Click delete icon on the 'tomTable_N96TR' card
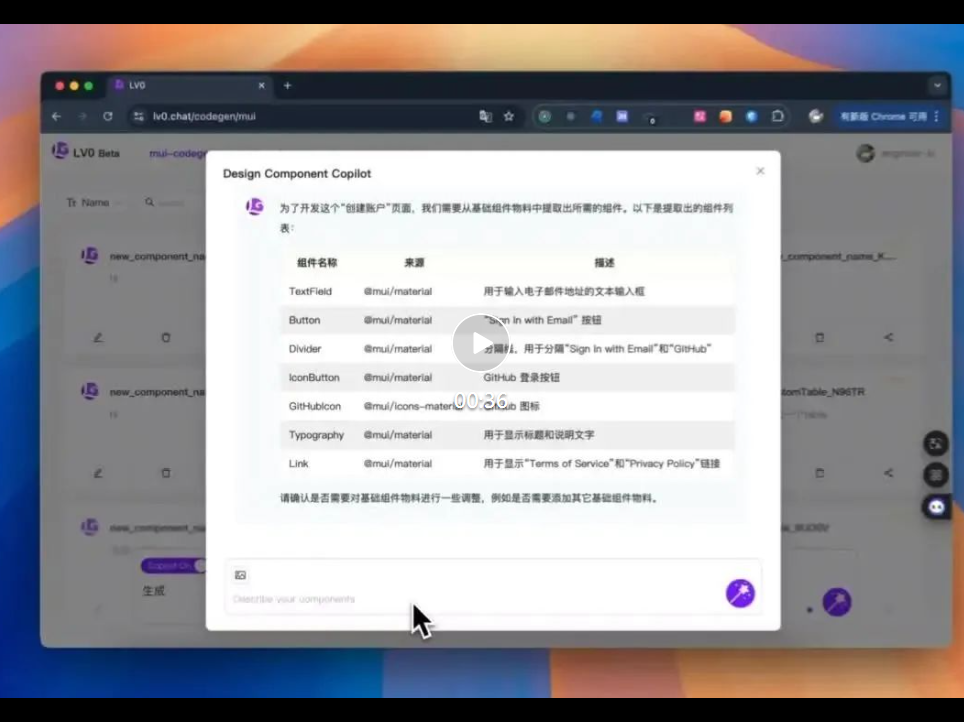 coord(819,473)
